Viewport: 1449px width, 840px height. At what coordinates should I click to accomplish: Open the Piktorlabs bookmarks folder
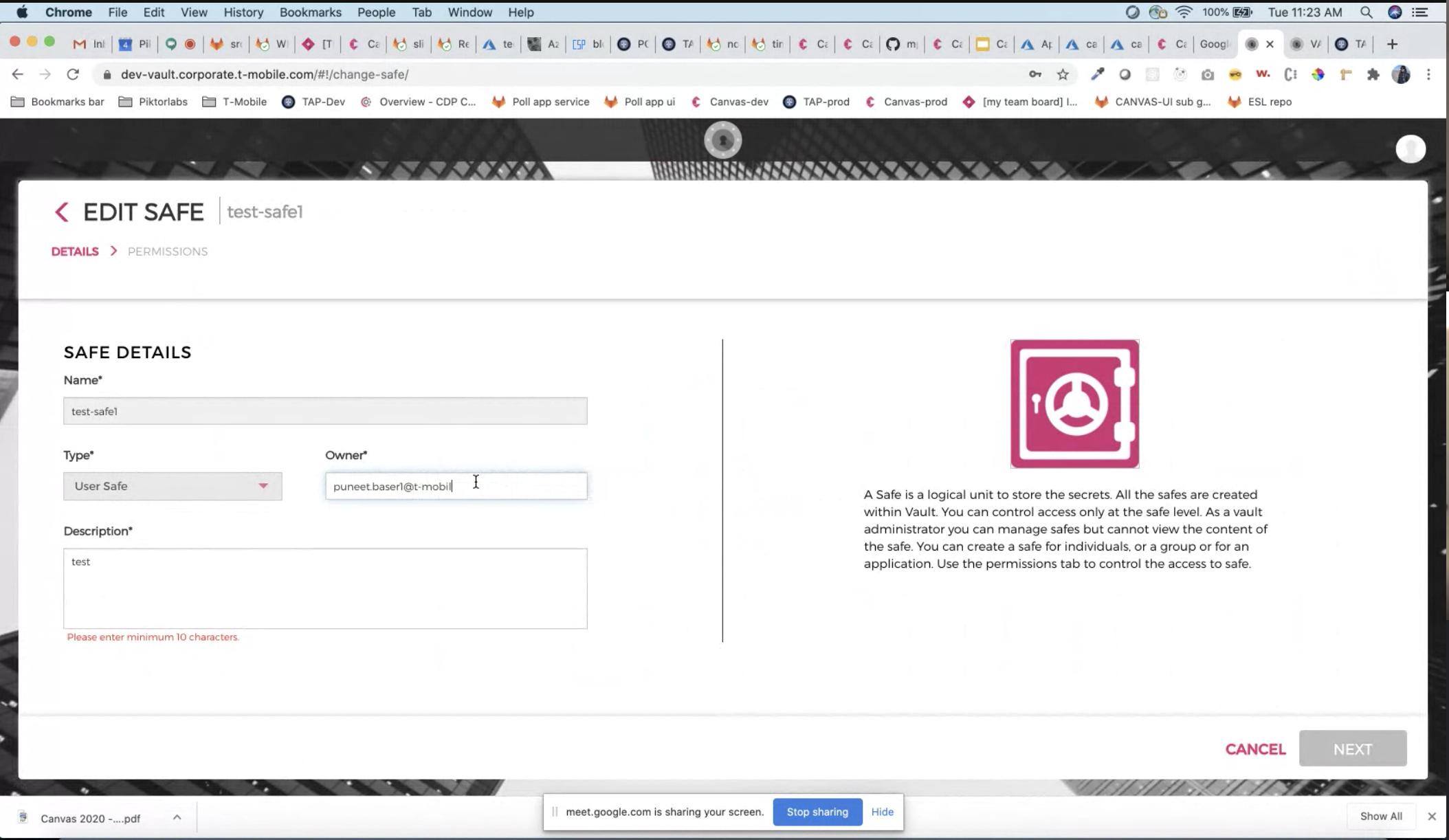click(153, 102)
